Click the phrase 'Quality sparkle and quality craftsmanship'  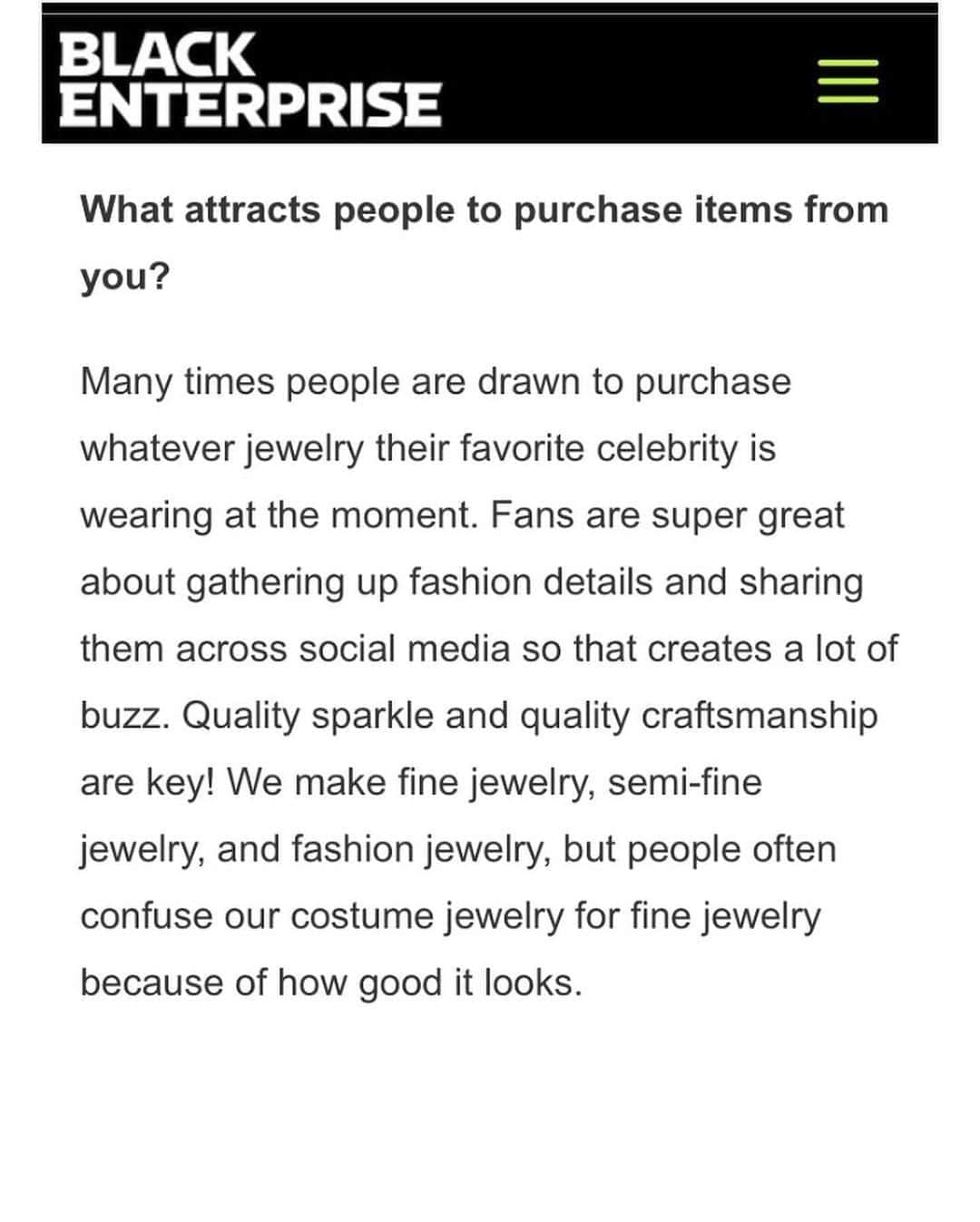(x=530, y=717)
